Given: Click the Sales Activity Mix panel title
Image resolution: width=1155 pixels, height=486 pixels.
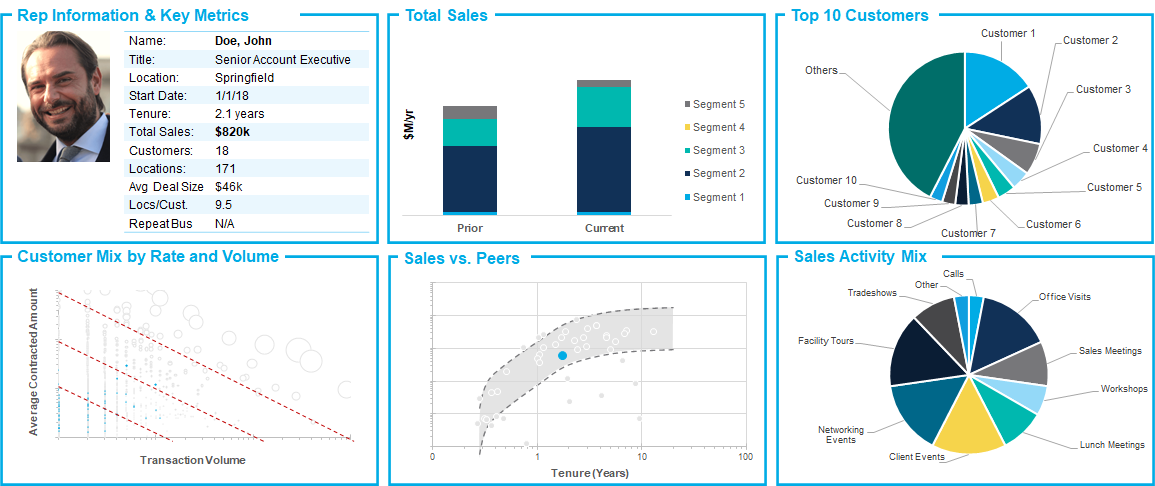Looking at the screenshot, I should point(860,257).
